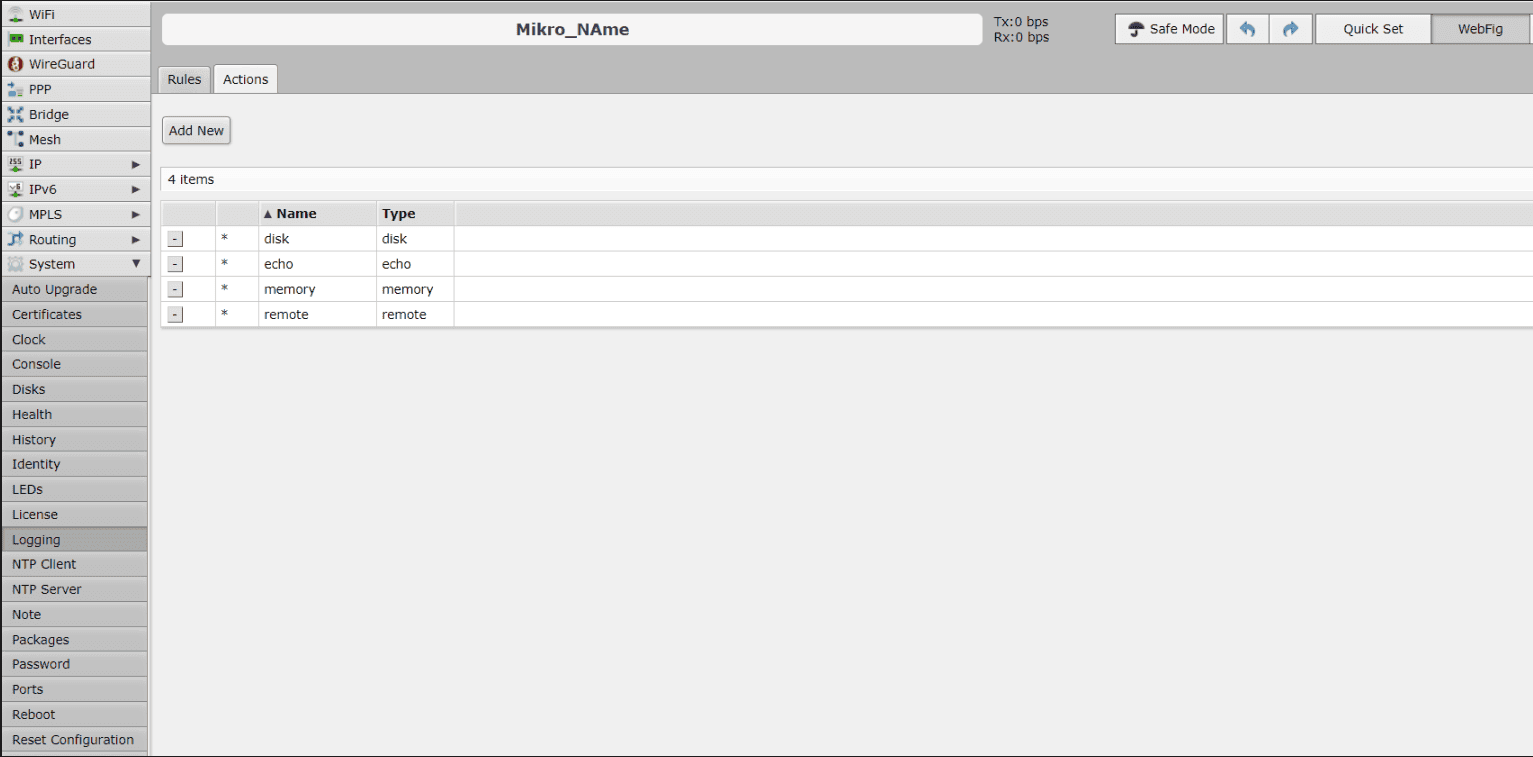
Task: Click the Bridge menu icon
Action: click(x=15, y=114)
